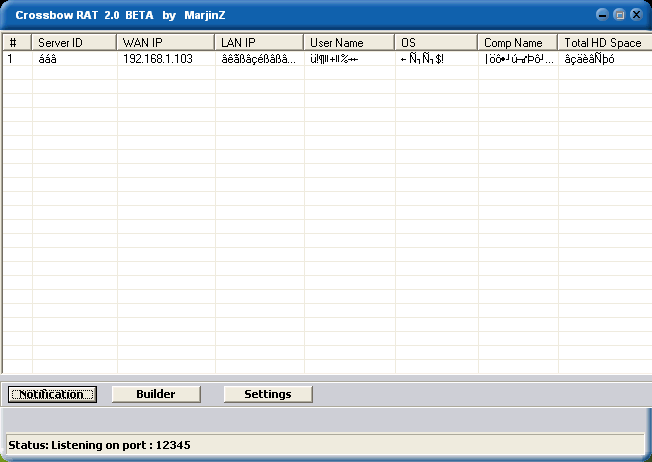Click the Builder button

pyautogui.click(x=156, y=394)
